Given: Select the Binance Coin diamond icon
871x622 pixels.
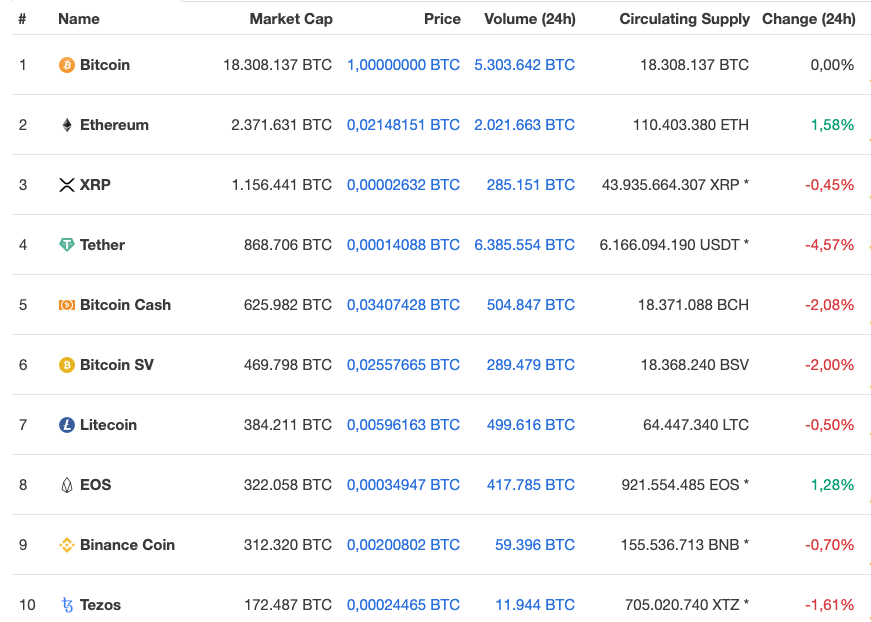Looking at the screenshot, I should pyautogui.click(x=66, y=545).
